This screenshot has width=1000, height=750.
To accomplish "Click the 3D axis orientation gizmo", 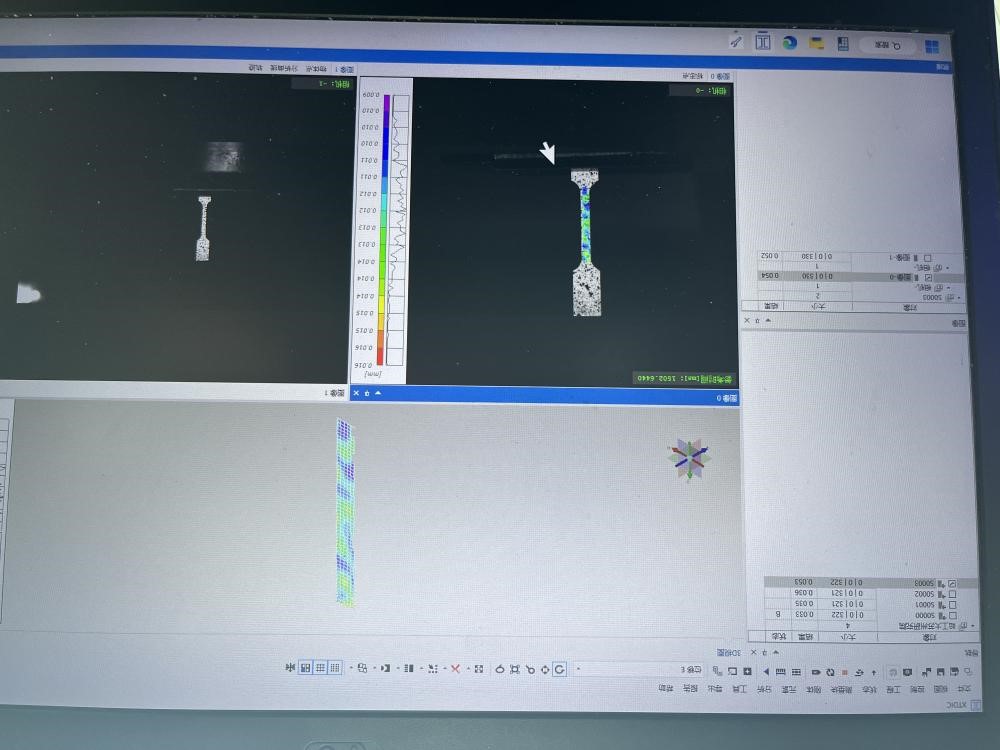I will click(689, 457).
